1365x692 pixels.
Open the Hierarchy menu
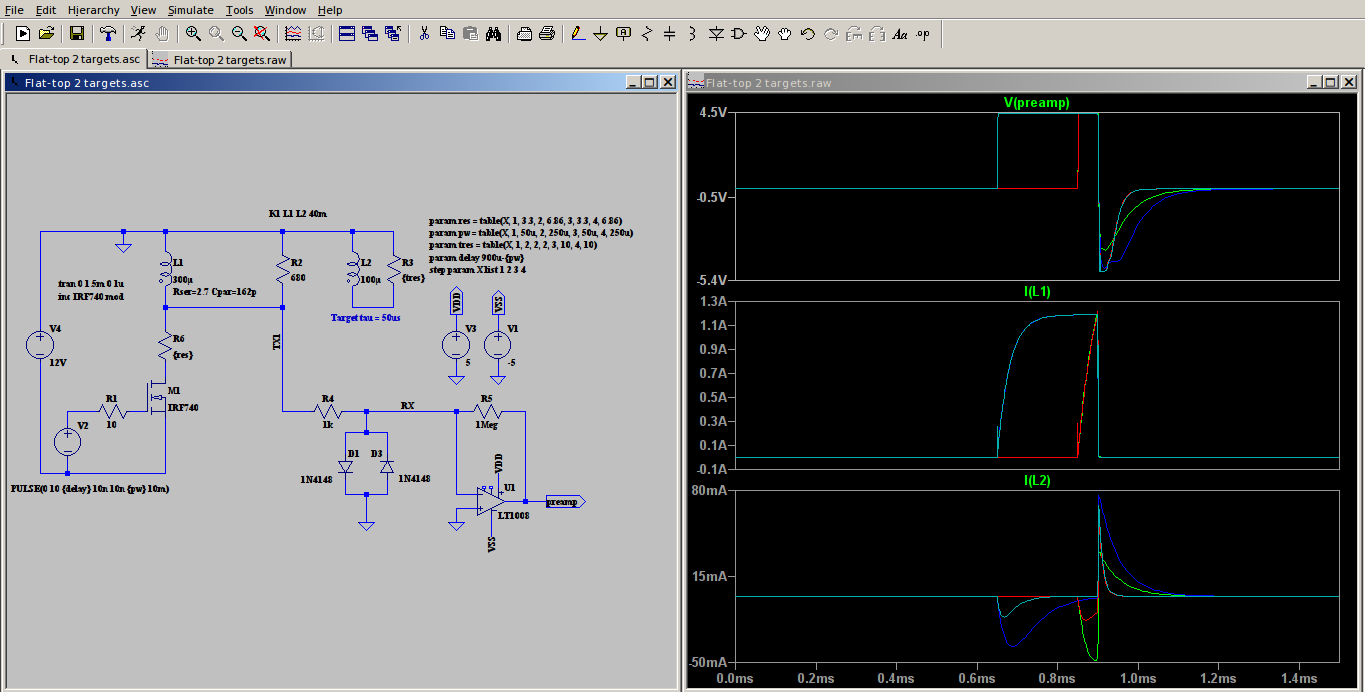point(93,10)
